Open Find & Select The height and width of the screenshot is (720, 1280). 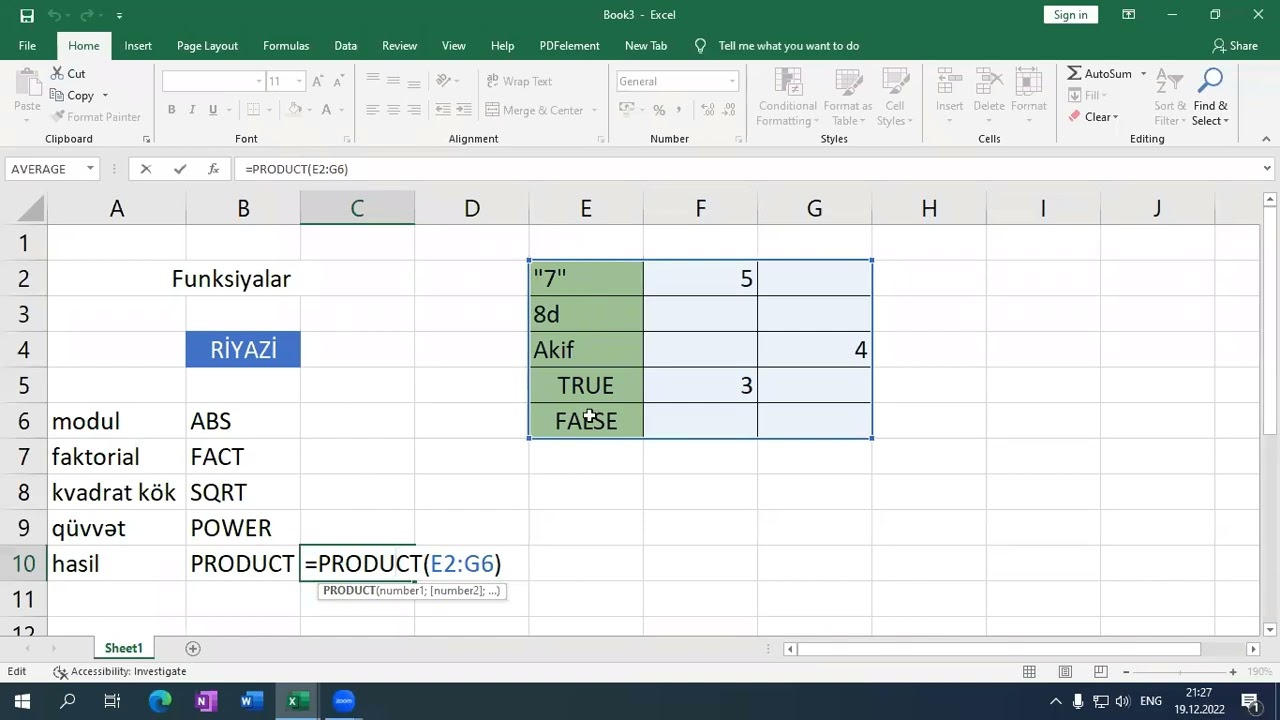tap(1210, 98)
